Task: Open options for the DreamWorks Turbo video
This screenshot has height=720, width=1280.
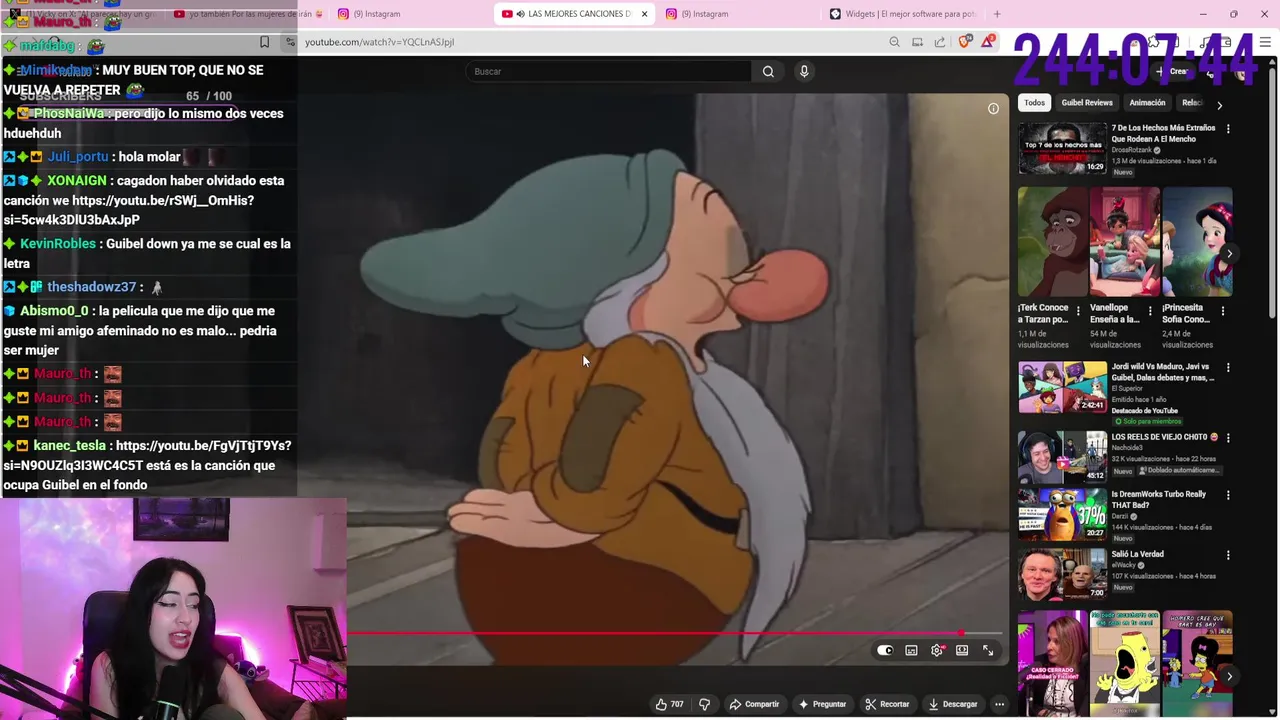Action: point(1228,495)
